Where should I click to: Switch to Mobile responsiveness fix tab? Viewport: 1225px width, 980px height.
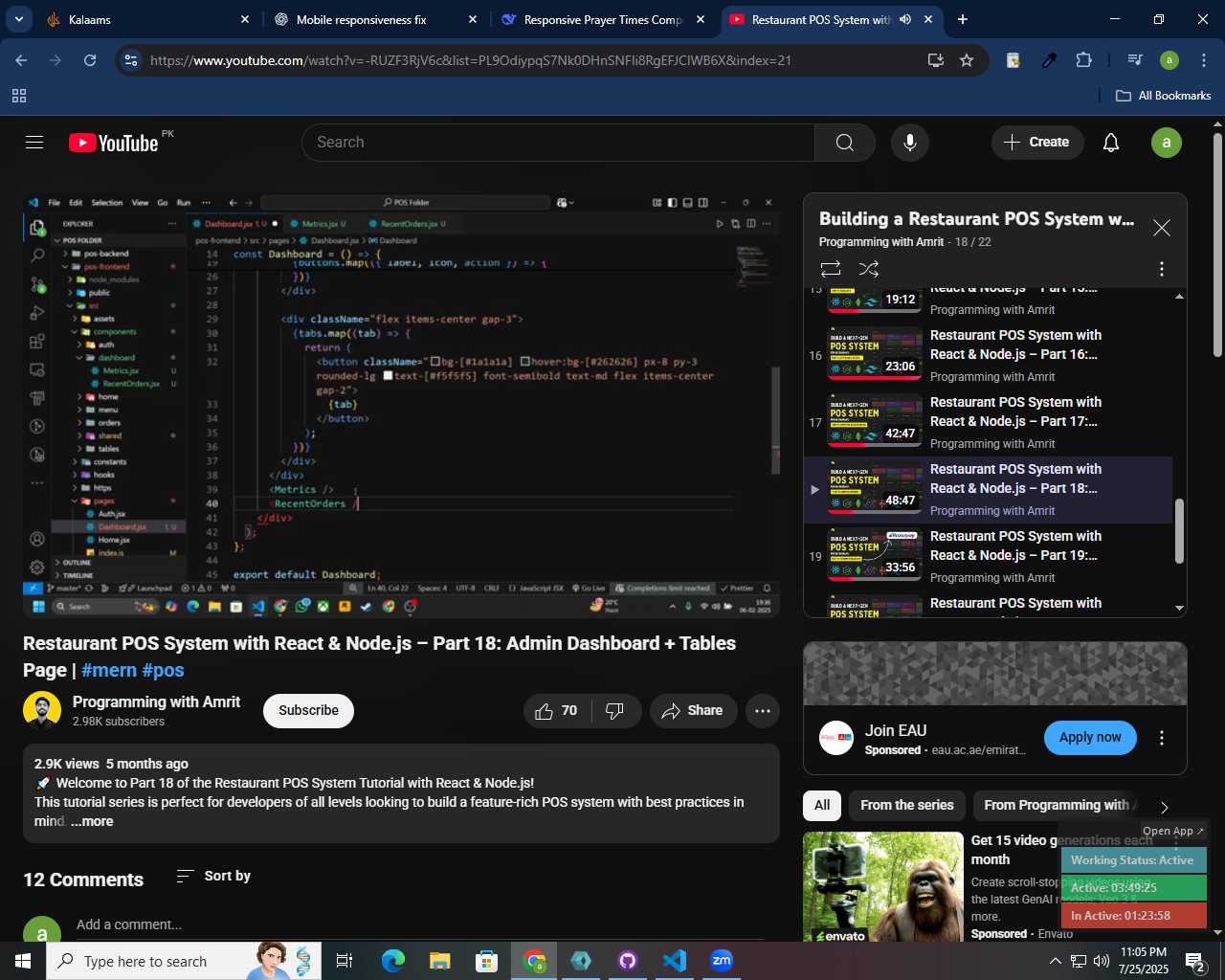coord(376,19)
